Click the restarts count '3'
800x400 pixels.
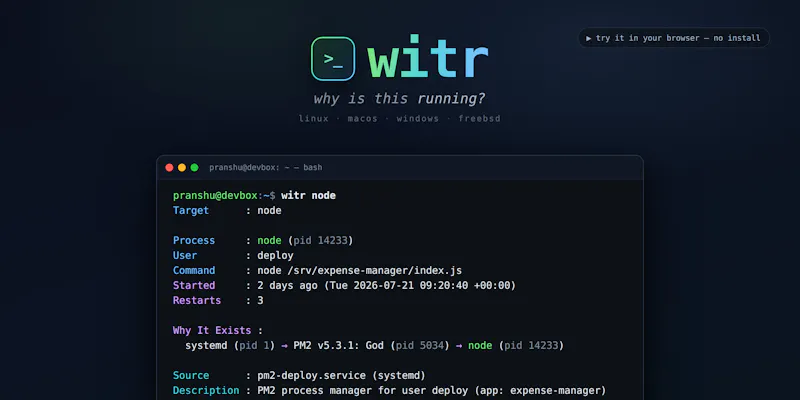[x=260, y=301]
